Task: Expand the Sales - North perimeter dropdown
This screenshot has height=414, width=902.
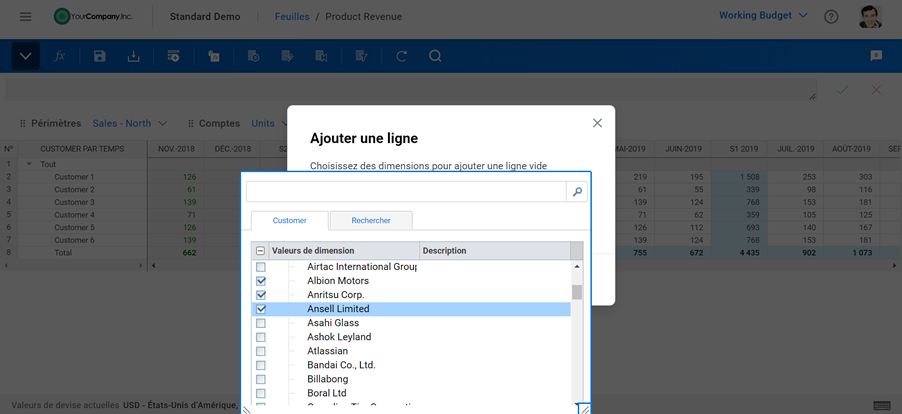Action: 129,124
